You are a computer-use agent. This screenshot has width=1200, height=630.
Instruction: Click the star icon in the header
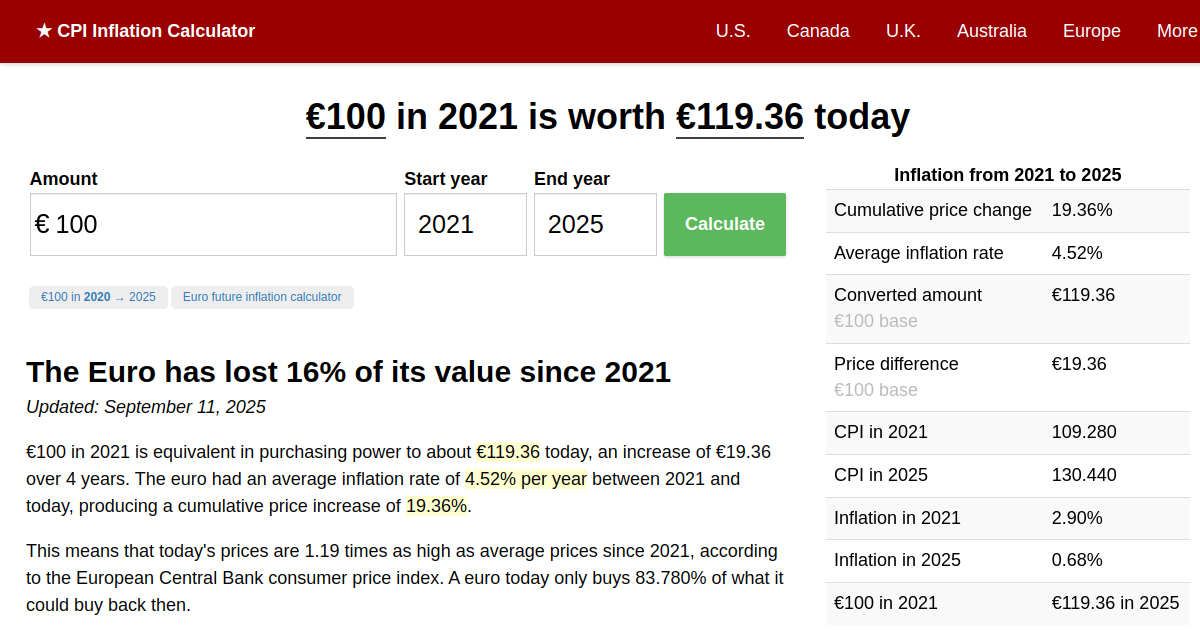click(42, 31)
